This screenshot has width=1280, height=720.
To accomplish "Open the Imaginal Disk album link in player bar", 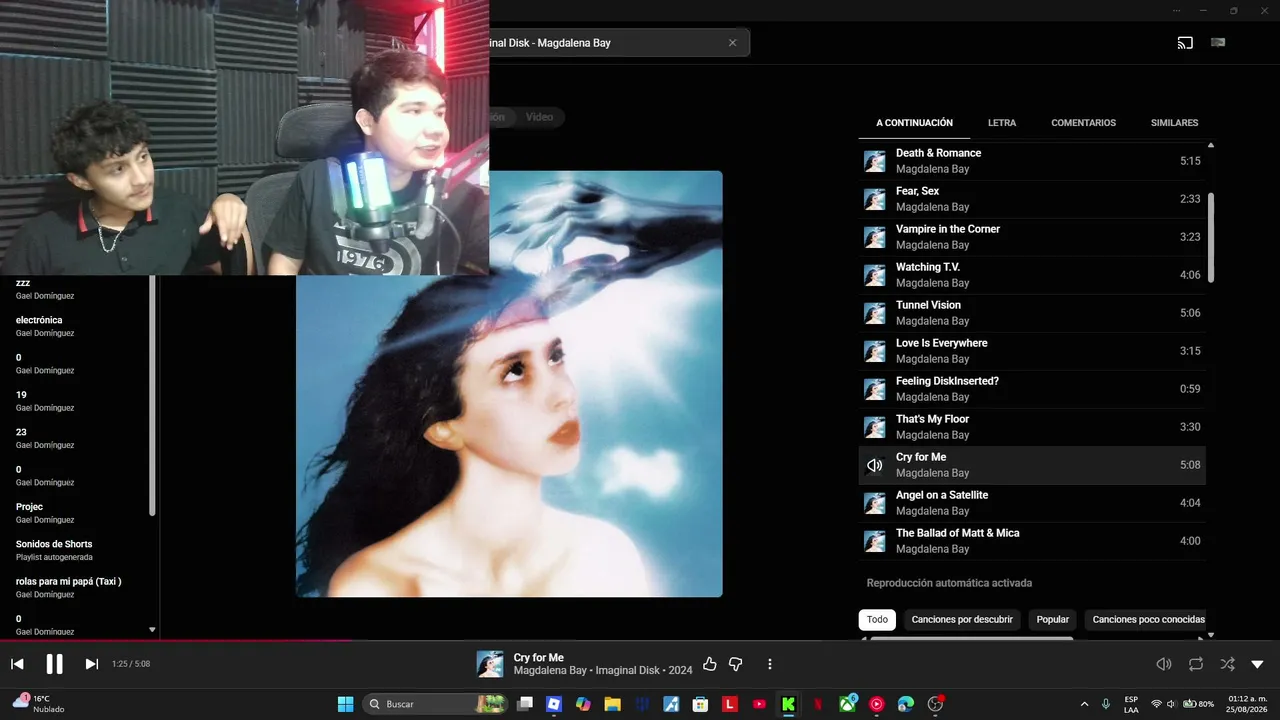I will pyautogui.click(x=629, y=670).
